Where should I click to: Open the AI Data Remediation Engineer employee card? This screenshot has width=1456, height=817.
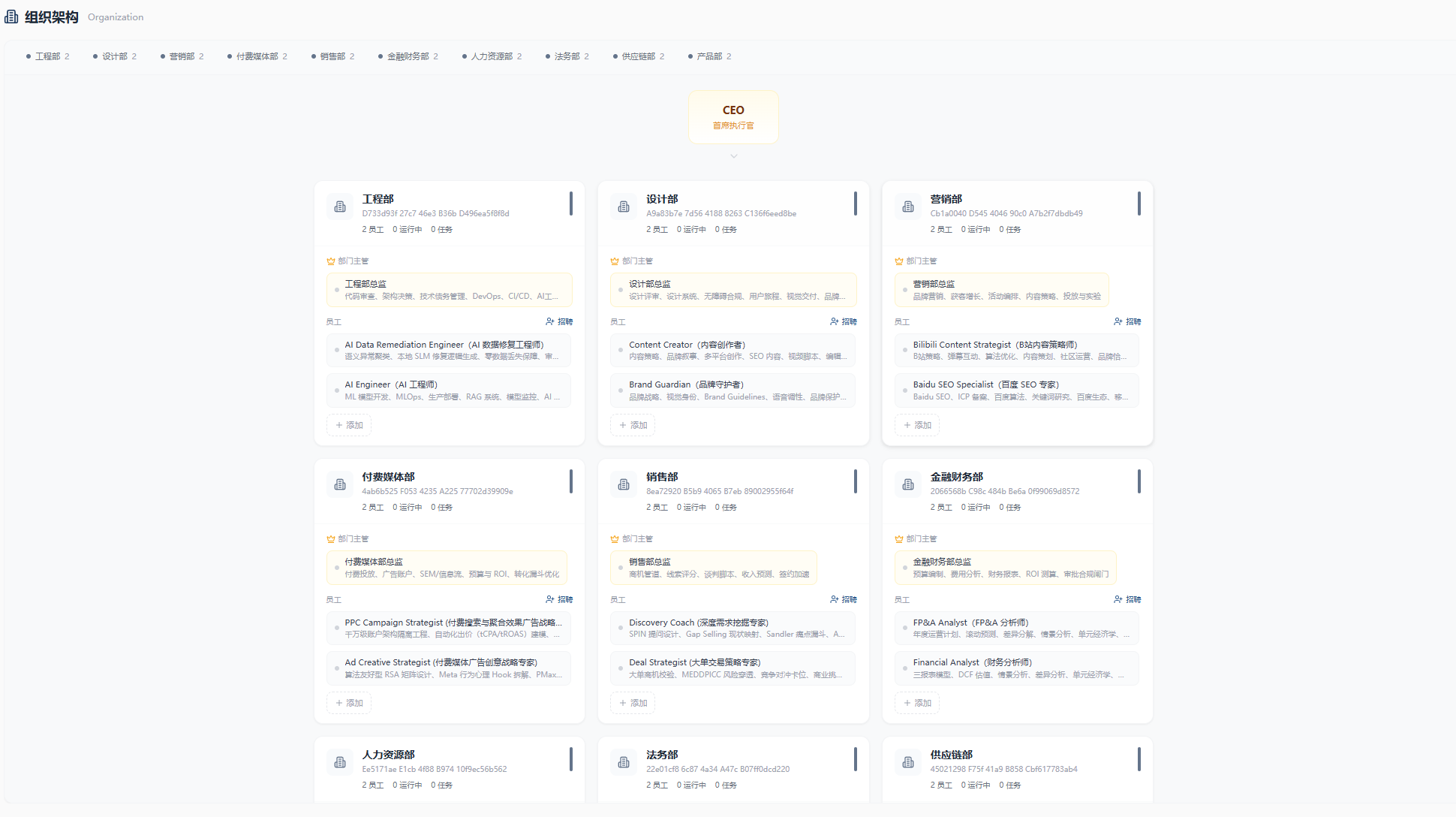click(x=449, y=351)
